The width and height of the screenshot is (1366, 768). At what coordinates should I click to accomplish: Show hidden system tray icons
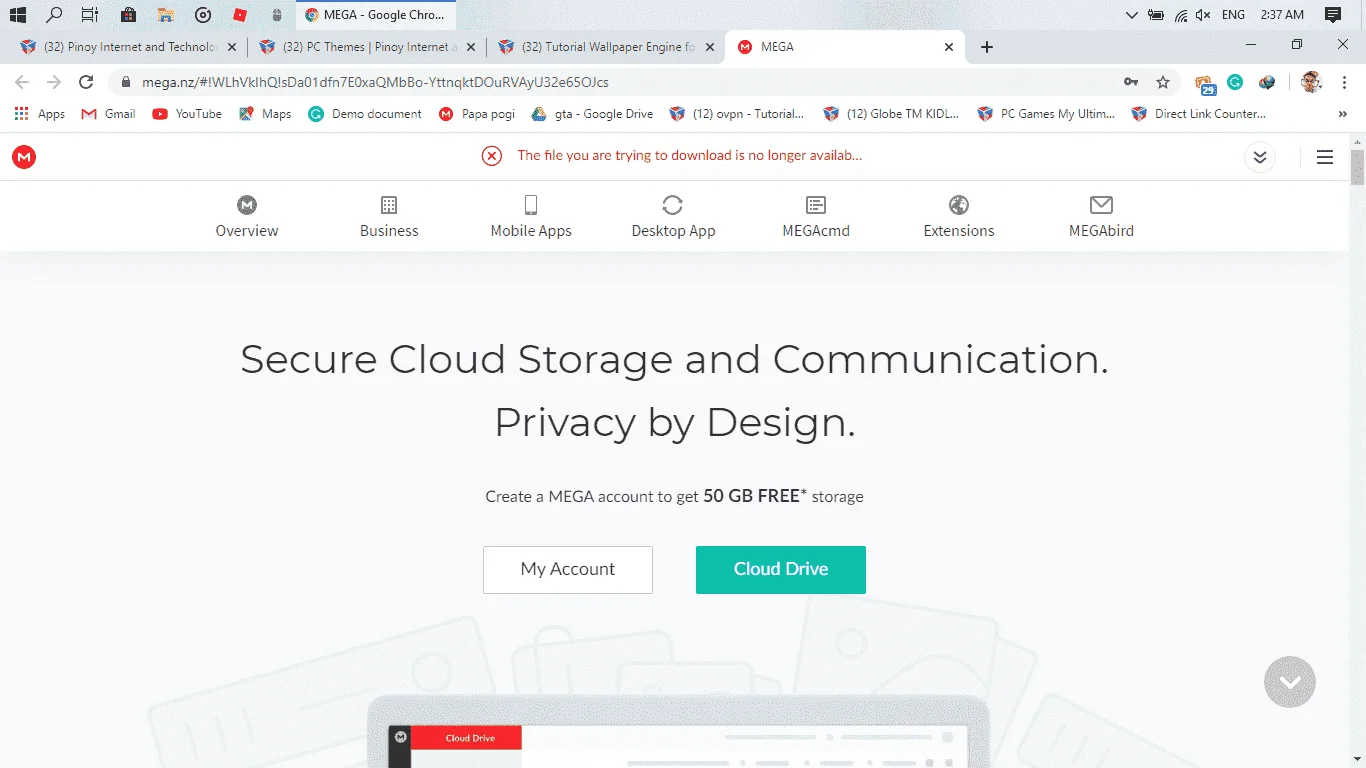1131,15
